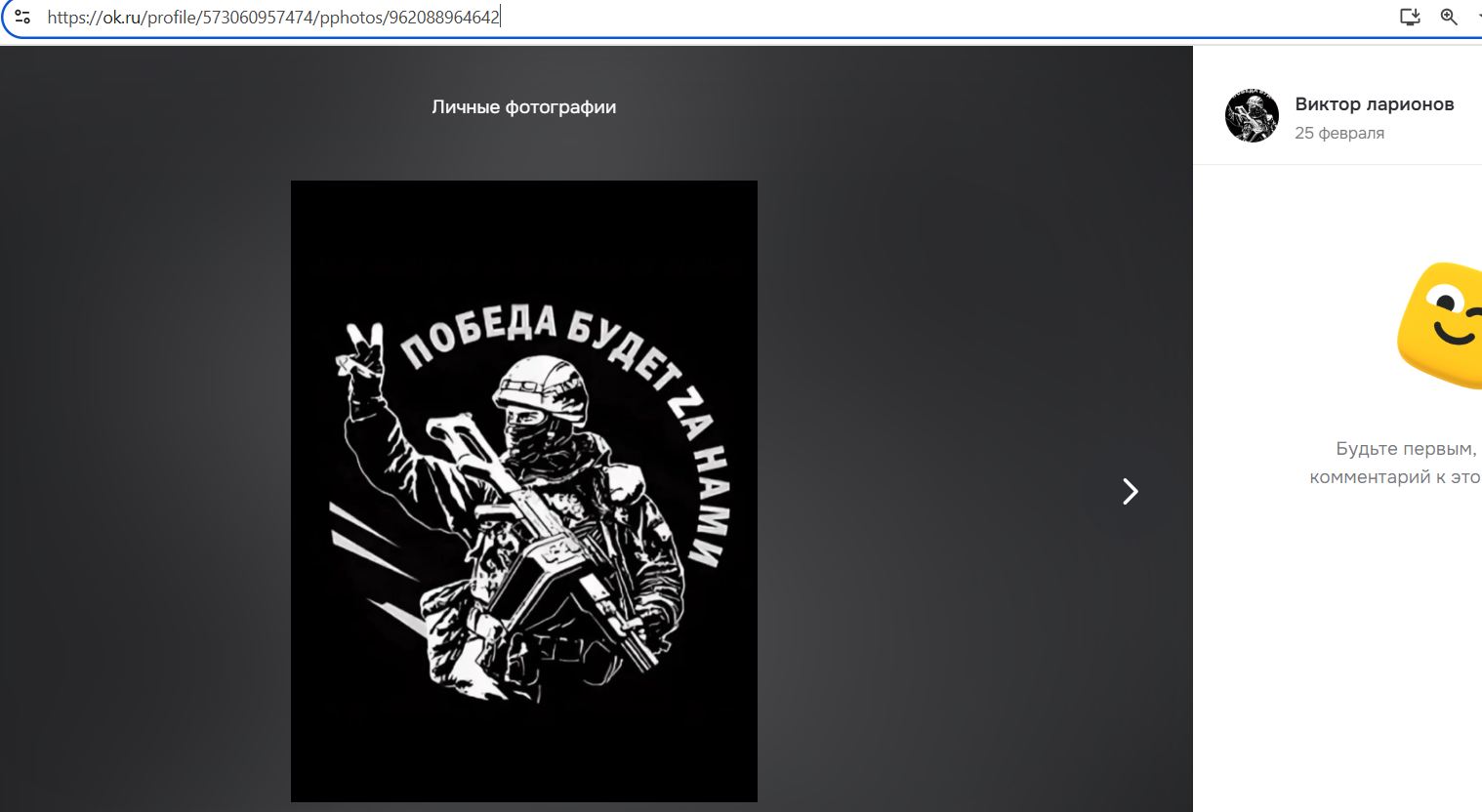Open the Виктор ларионов profile name link
Viewport: 1482px width, 812px height.
[x=1374, y=104]
